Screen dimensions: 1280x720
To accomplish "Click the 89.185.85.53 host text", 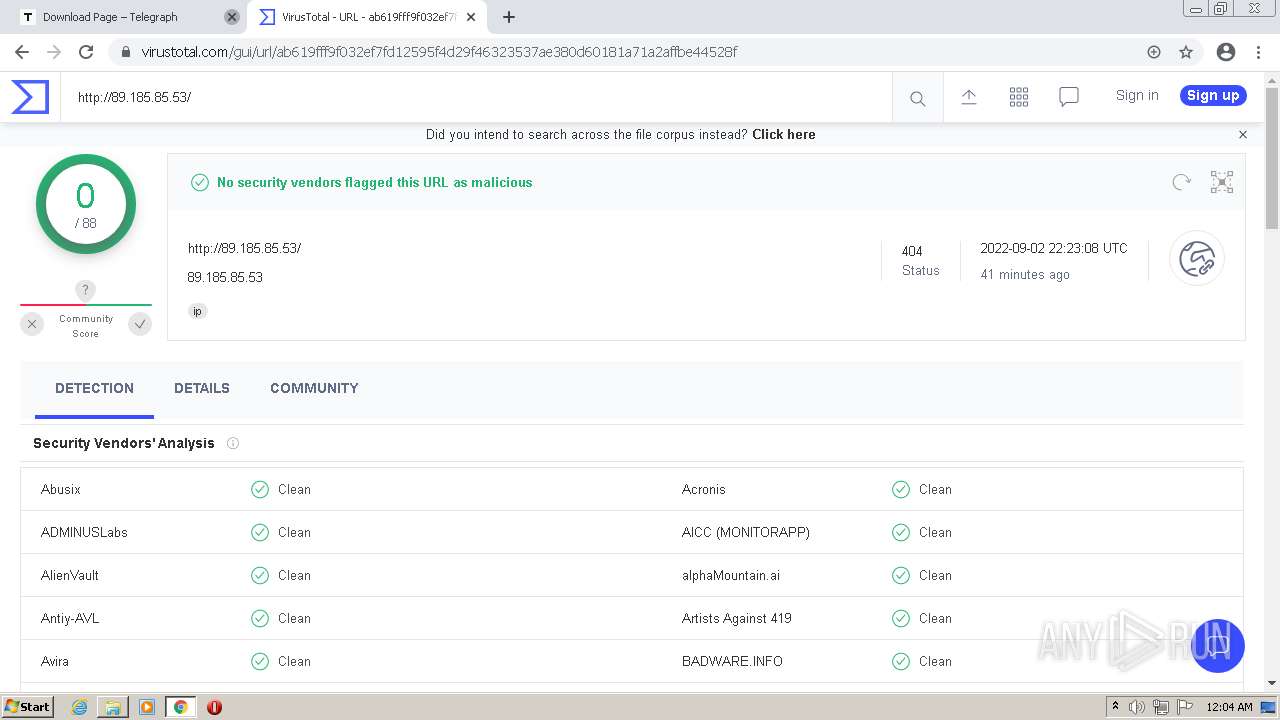I will tap(225, 277).
